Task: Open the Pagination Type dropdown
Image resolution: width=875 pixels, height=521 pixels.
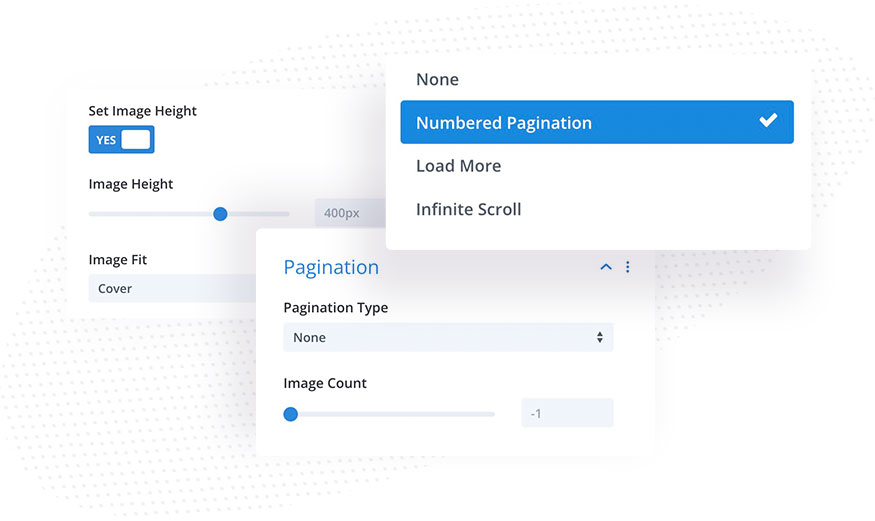Action: point(448,337)
